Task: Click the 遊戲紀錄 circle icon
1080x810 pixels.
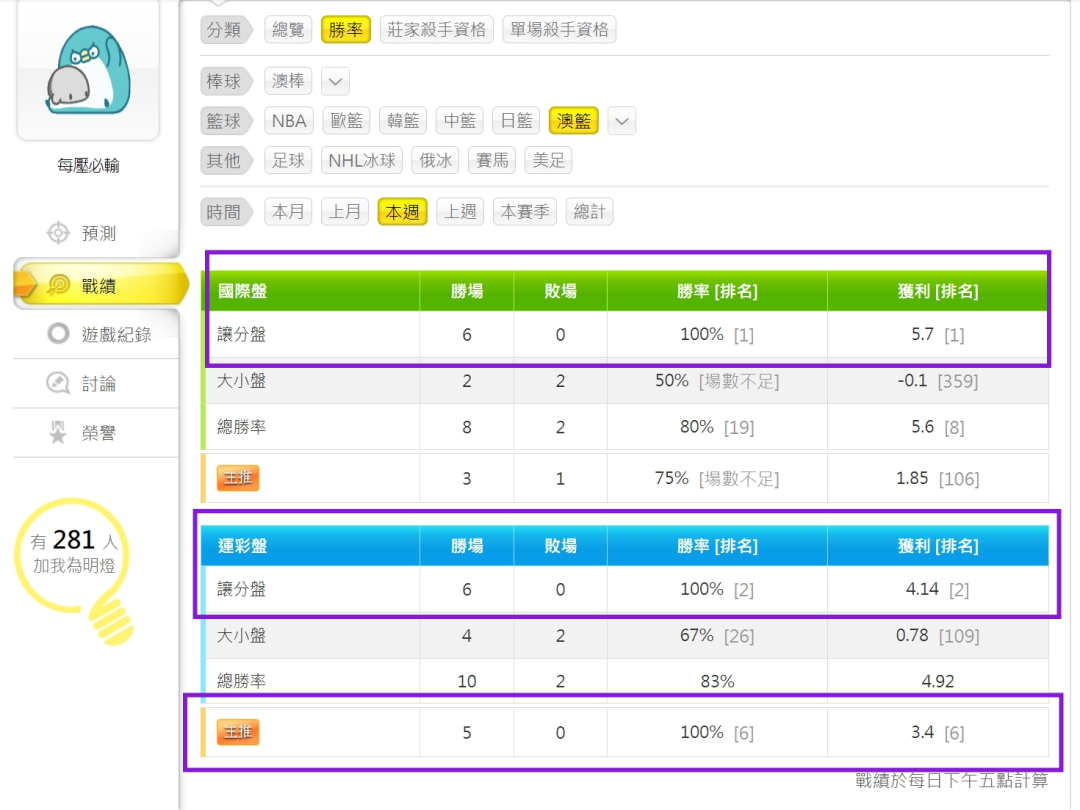Action: point(58,334)
